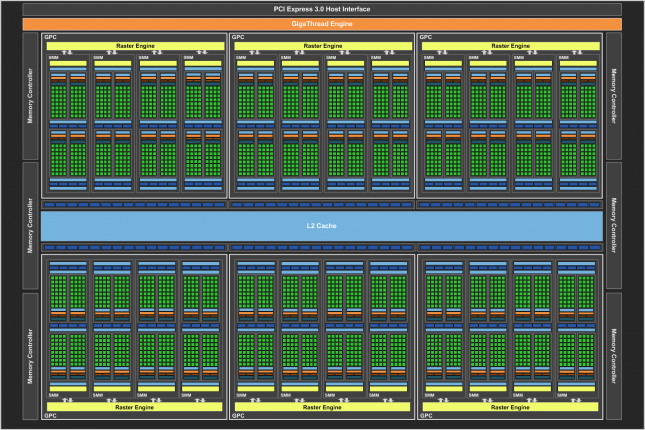Screen dimensions: 645x430
Task: Select the GPC label of bottom-right cluster
Action: pyautogui.click(x=426, y=416)
